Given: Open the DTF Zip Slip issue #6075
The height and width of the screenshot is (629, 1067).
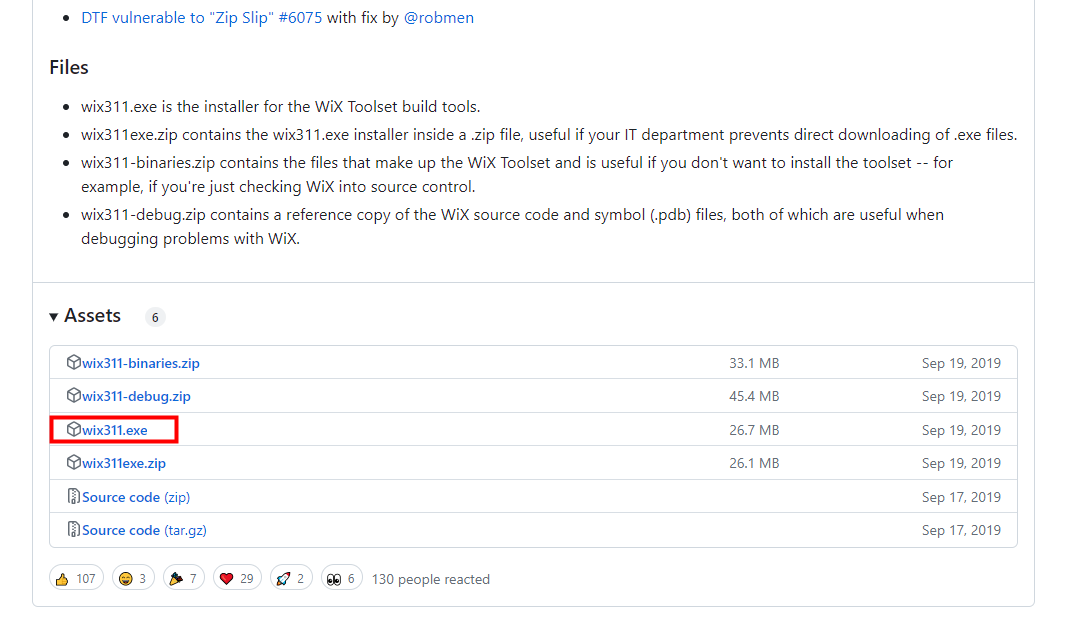Looking at the screenshot, I should (x=201, y=18).
